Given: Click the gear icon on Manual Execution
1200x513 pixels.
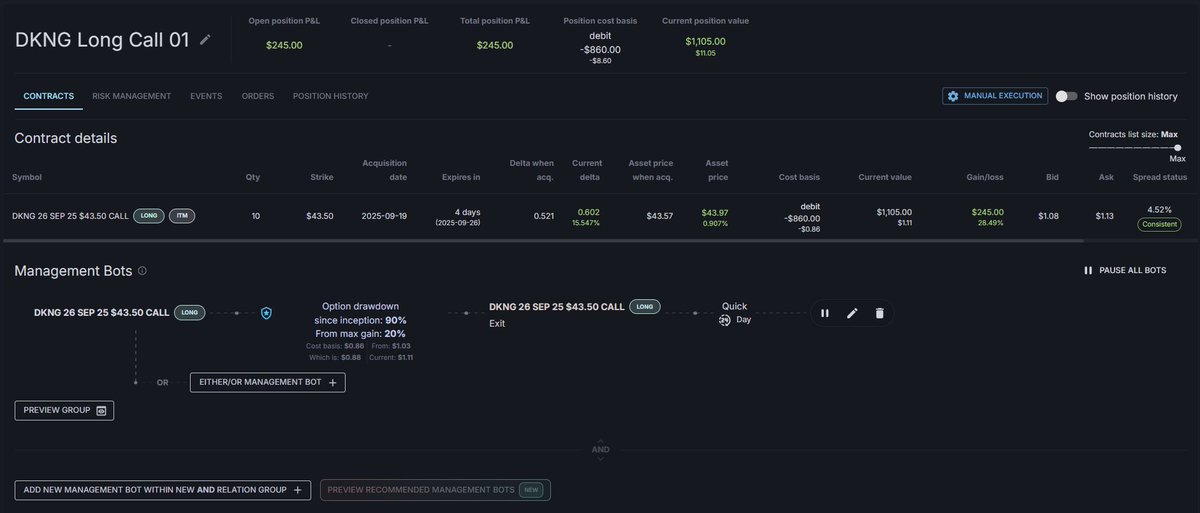Looking at the screenshot, I should click(x=953, y=96).
